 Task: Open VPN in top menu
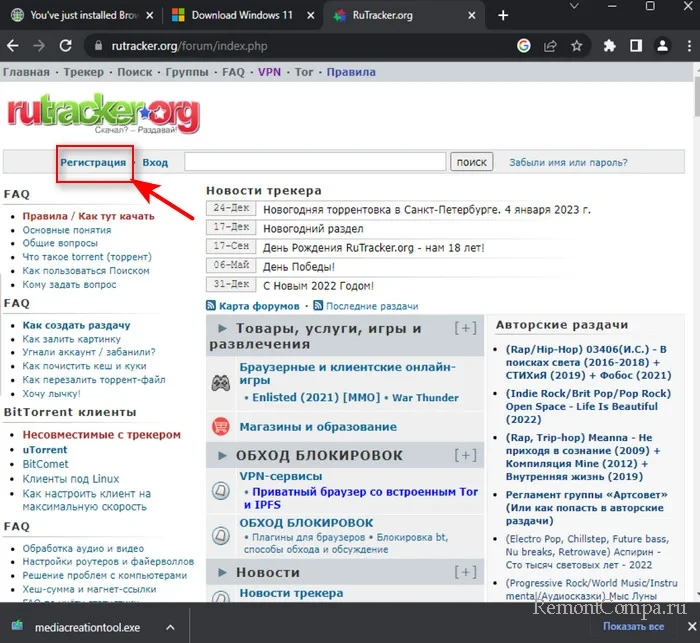point(269,72)
